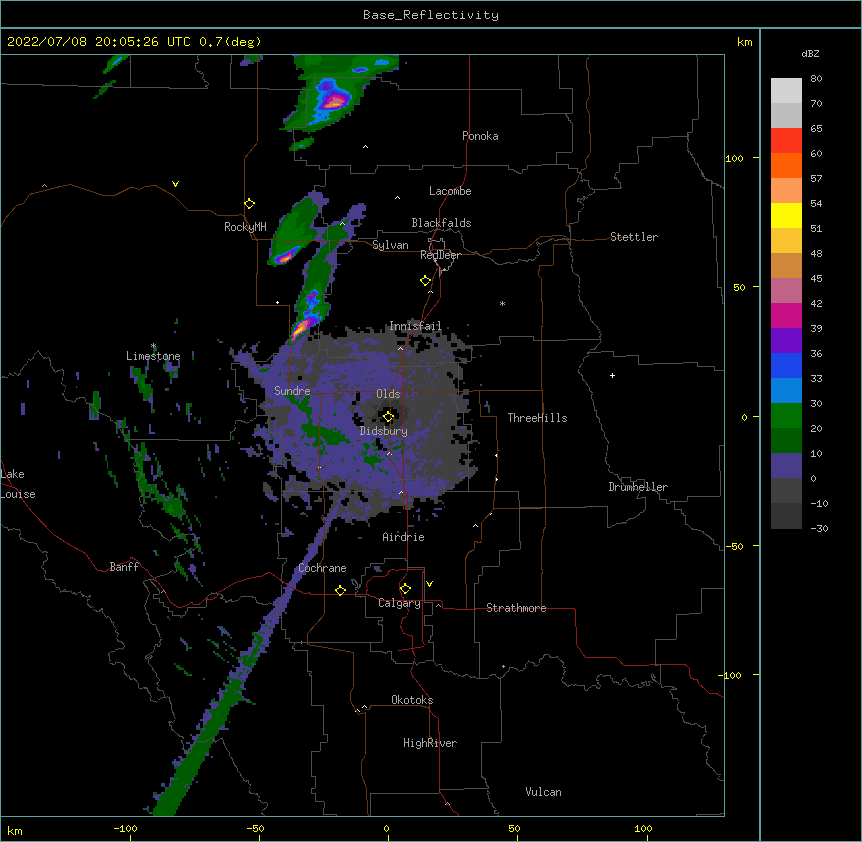The width and height of the screenshot is (862, 842).
Task: Select the green 30 dBZ legend color
Action: coord(786,416)
